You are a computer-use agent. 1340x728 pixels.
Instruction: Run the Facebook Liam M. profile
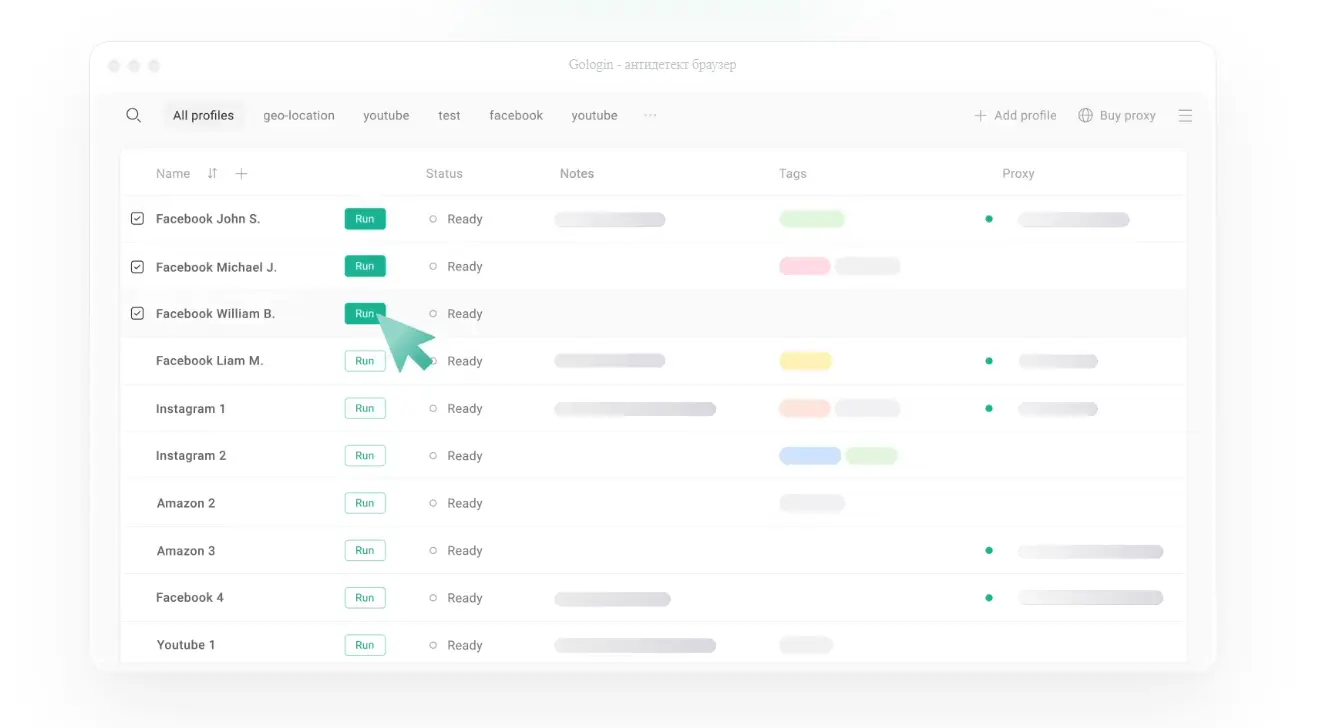[365, 361]
